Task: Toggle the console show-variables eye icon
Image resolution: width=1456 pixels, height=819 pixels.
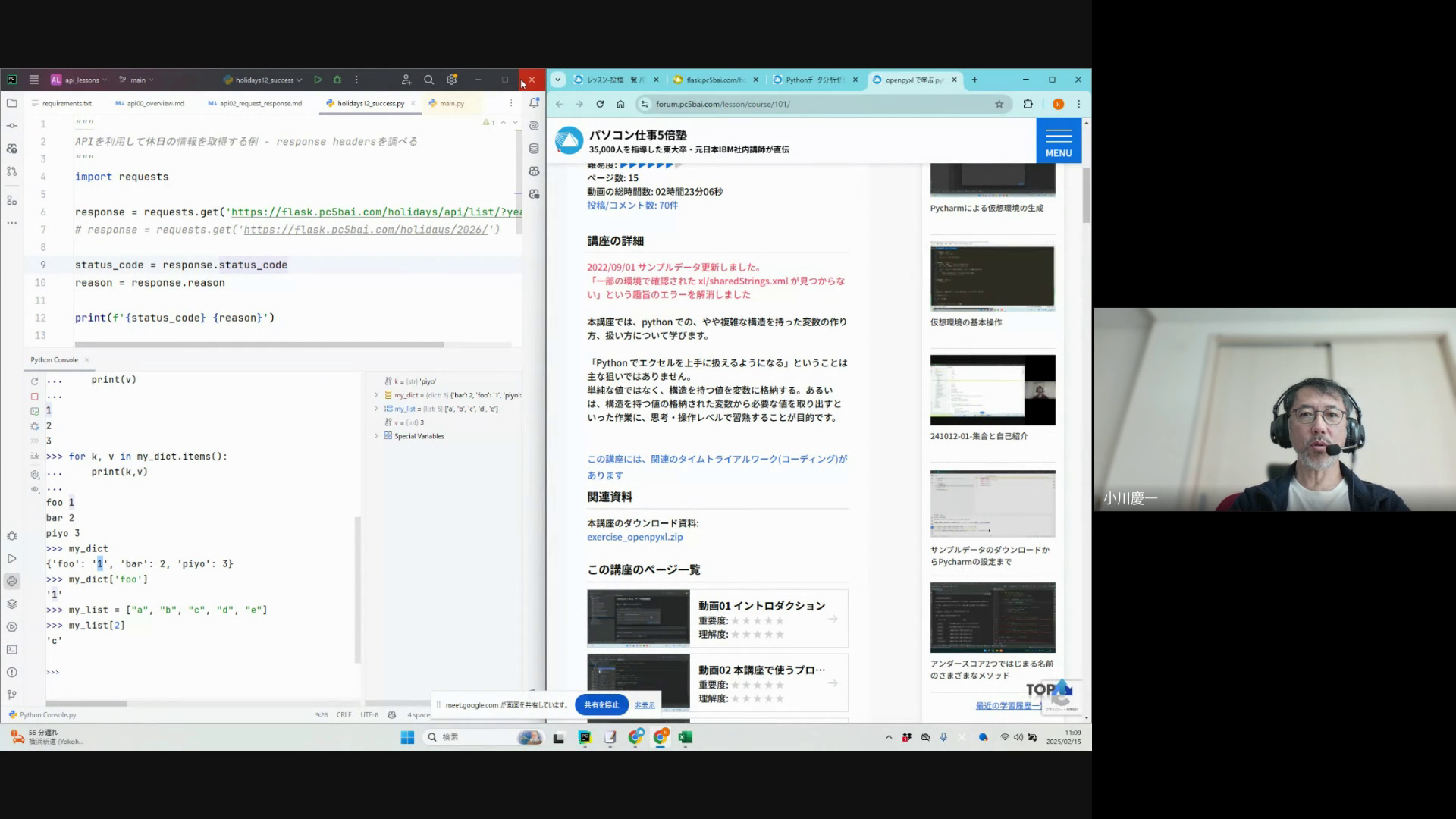Action: point(34,490)
